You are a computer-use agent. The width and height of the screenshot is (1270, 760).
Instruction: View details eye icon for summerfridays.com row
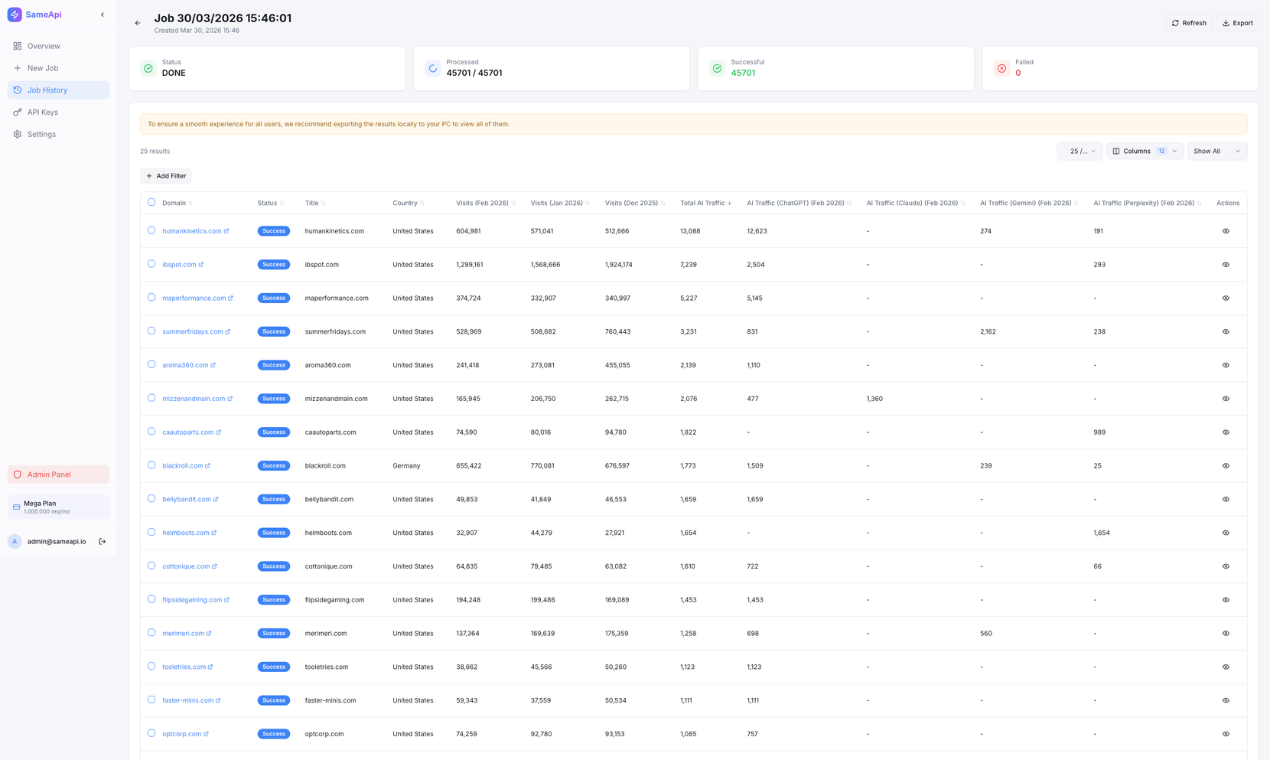tap(1226, 332)
